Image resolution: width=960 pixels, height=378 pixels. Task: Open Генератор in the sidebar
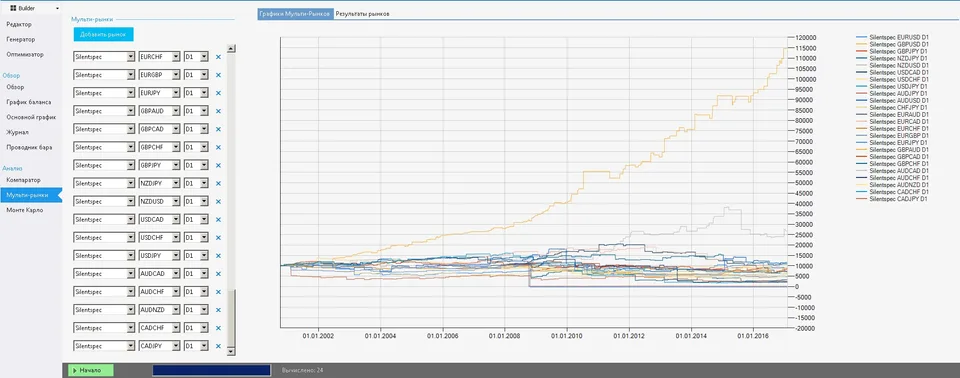click(21, 39)
